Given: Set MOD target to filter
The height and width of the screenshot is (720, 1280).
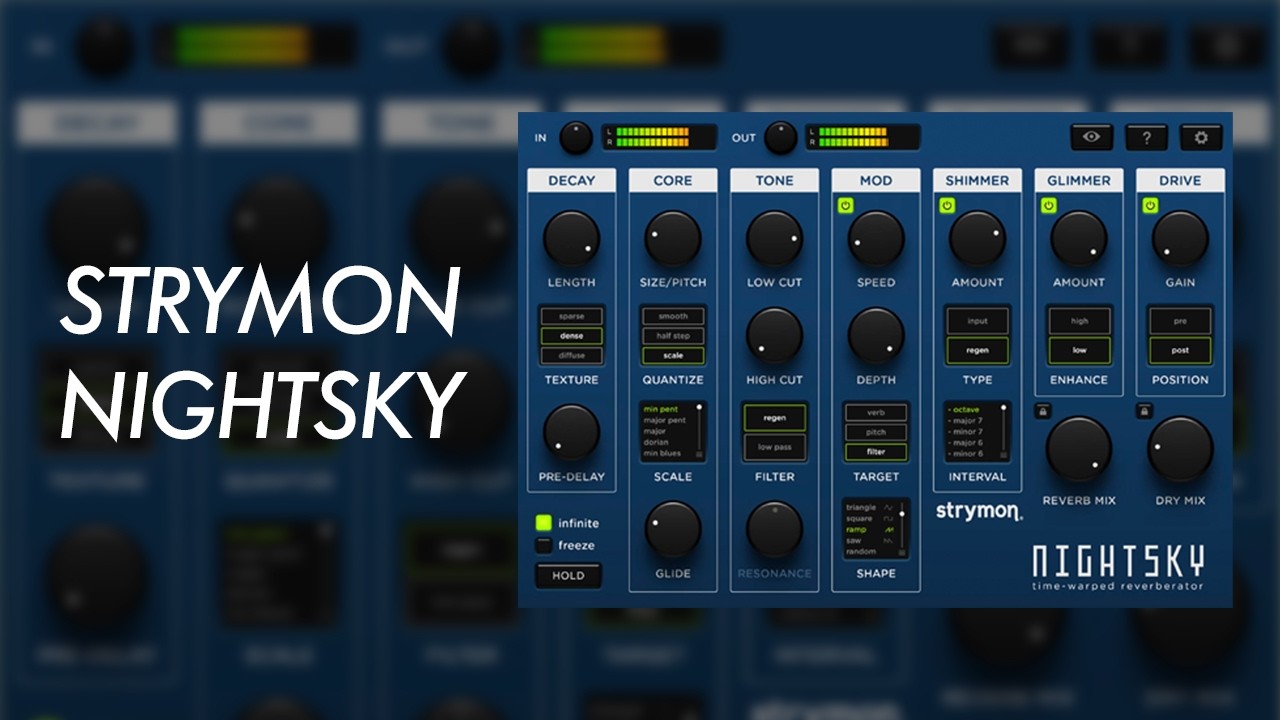Looking at the screenshot, I should [x=876, y=452].
